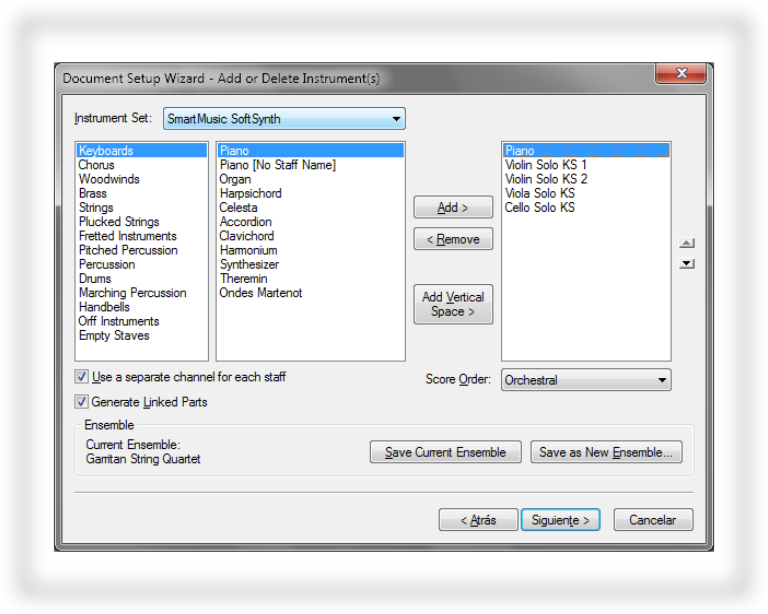
Task: Toggle Use a separate channel for each staff
Action: pyautogui.click(x=82, y=377)
